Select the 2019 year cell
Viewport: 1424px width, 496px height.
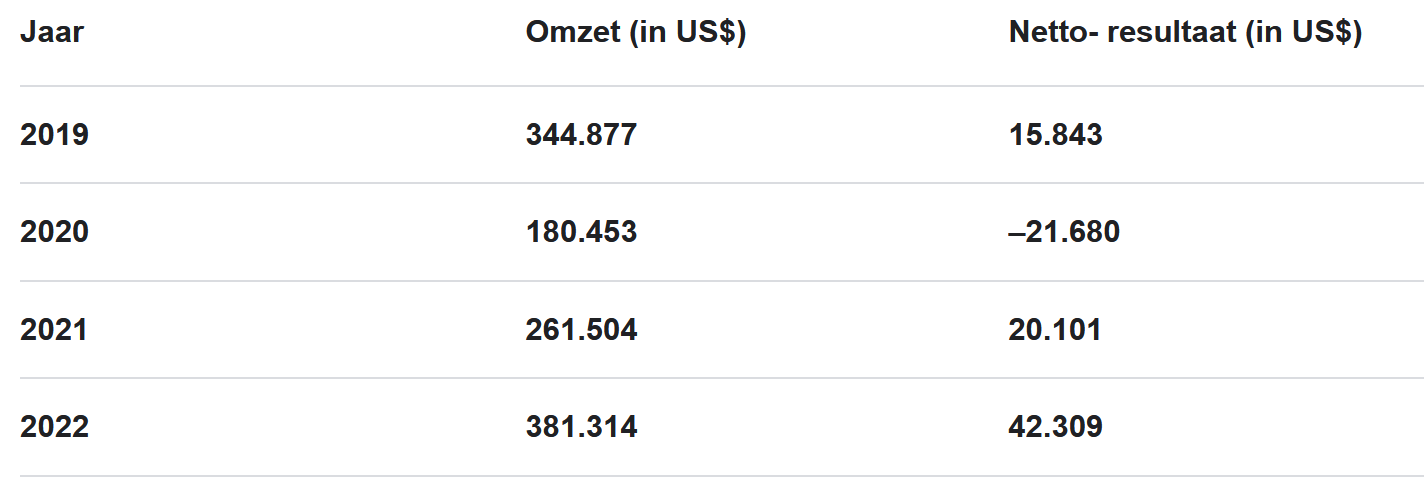tap(54, 135)
